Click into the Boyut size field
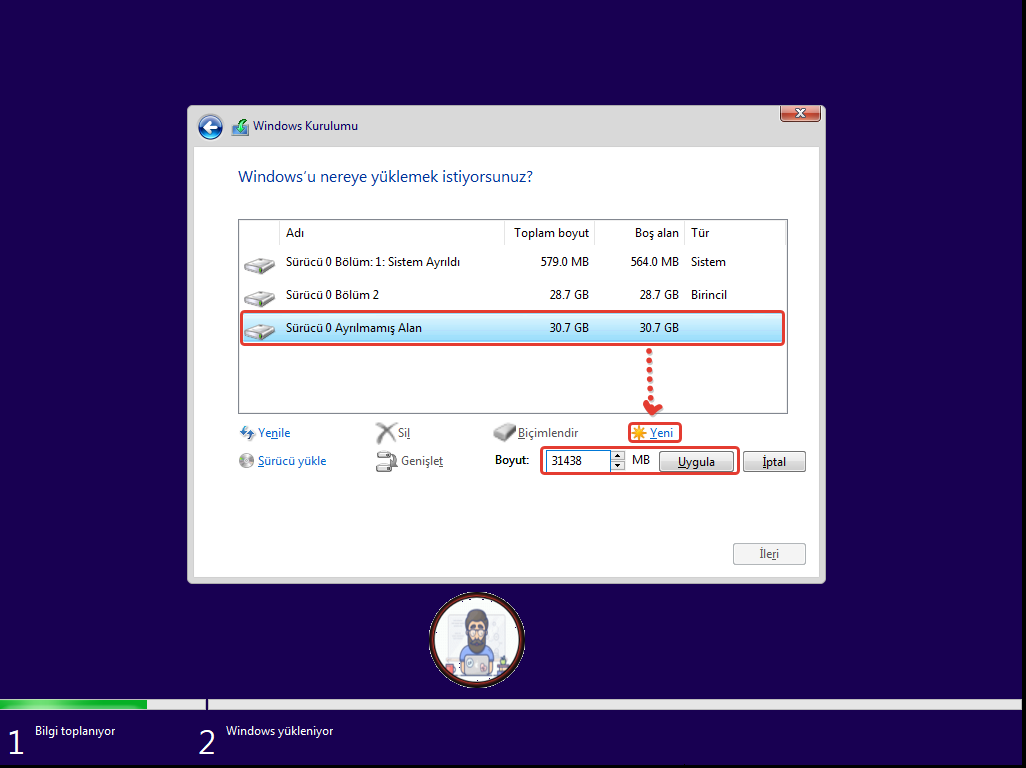The width and height of the screenshot is (1026, 768). [x=578, y=461]
